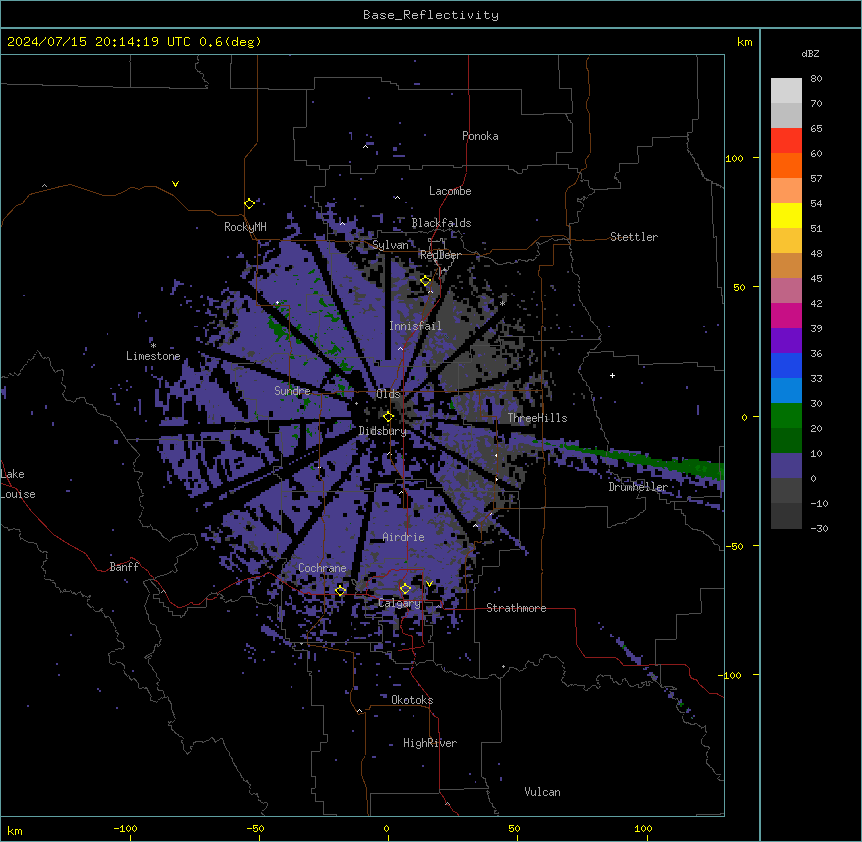Click the Lacombe city label
The width and height of the screenshot is (862, 842).
click(x=450, y=191)
